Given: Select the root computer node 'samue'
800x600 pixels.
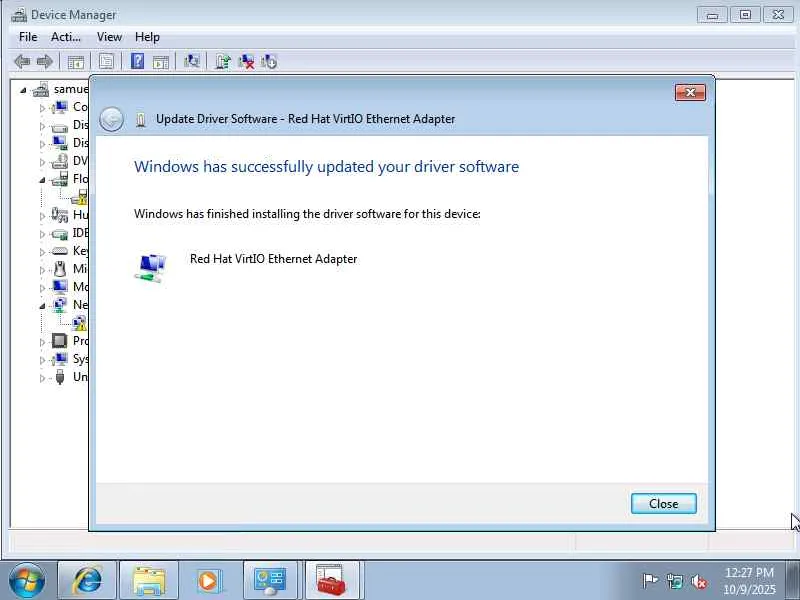Looking at the screenshot, I should pyautogui.click(x=71, y=89).
